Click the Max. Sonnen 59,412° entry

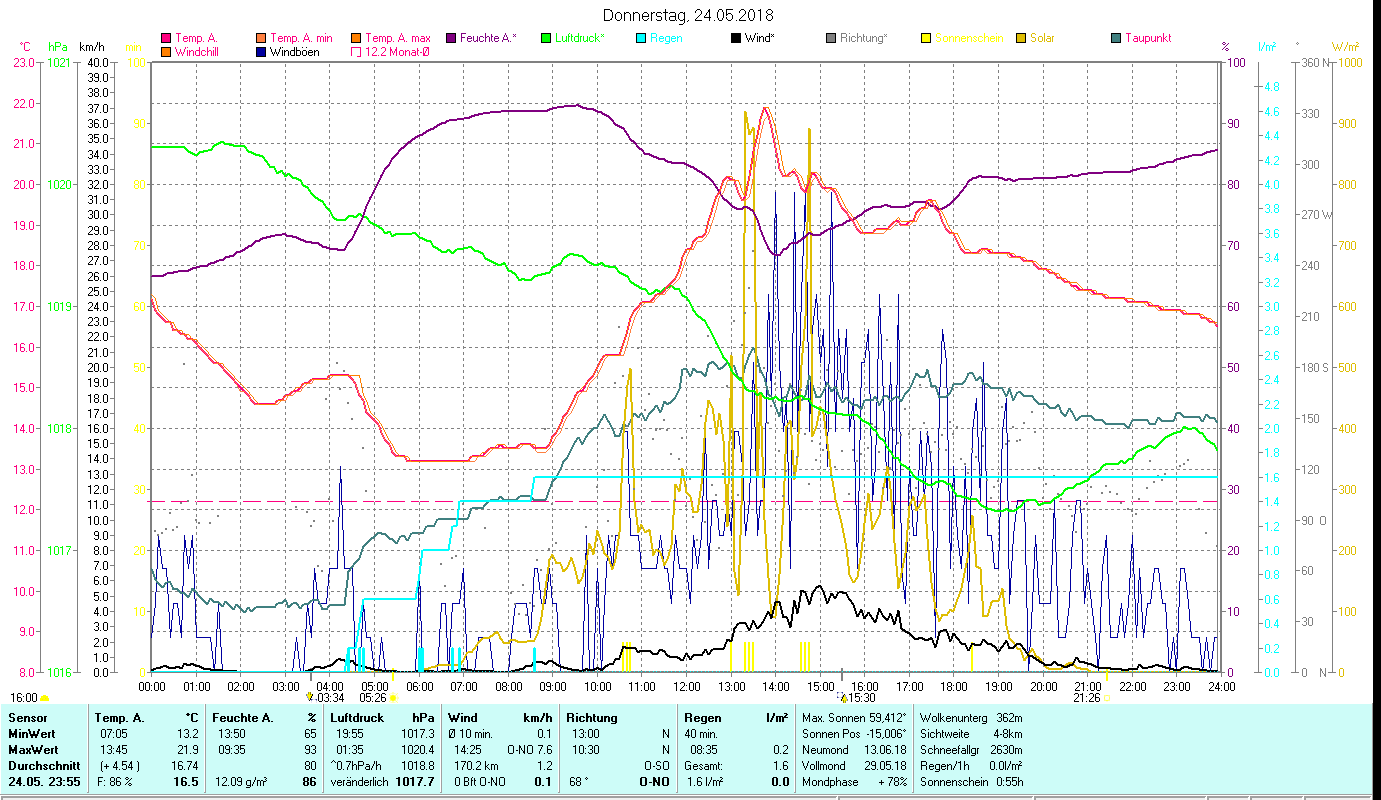[855, 717]
